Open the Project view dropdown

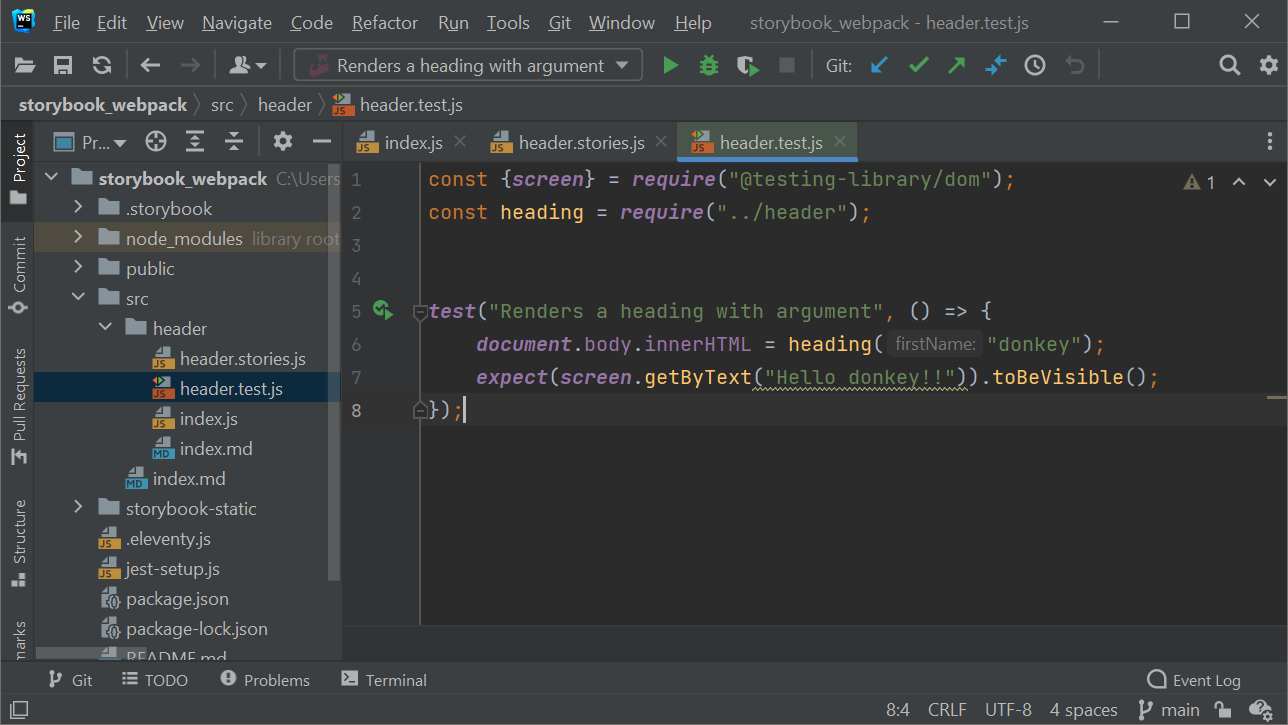pyautogui.click(x=90, y=142)
